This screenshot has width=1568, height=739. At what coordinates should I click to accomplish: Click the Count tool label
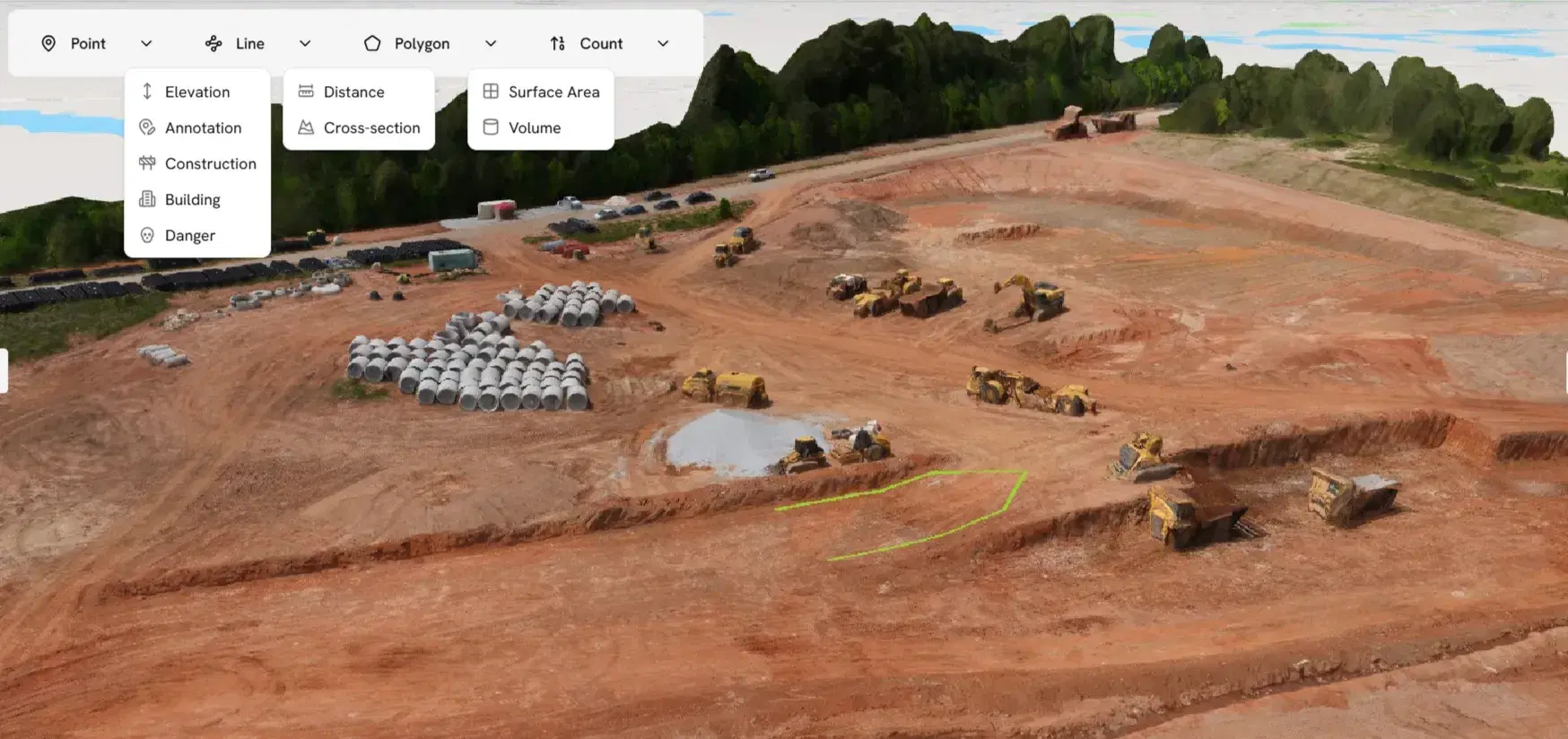[601, 43]
